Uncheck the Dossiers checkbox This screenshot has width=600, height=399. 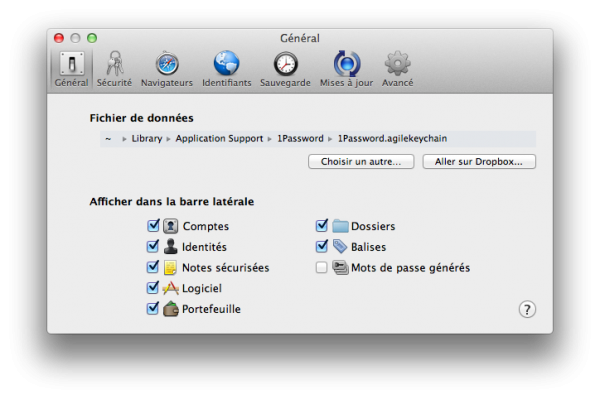click(x=322, y=226)
